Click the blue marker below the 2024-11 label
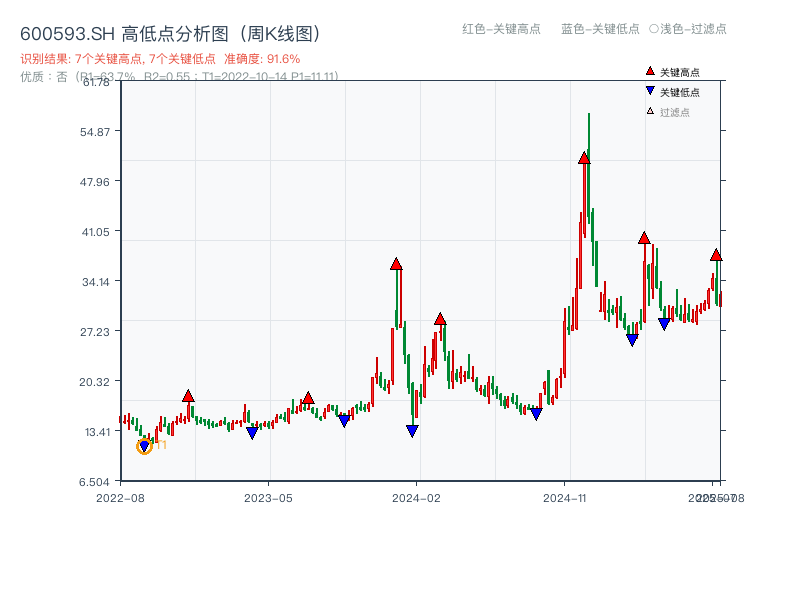This screenshot has width=800, height=600. [x=538, y=413]
